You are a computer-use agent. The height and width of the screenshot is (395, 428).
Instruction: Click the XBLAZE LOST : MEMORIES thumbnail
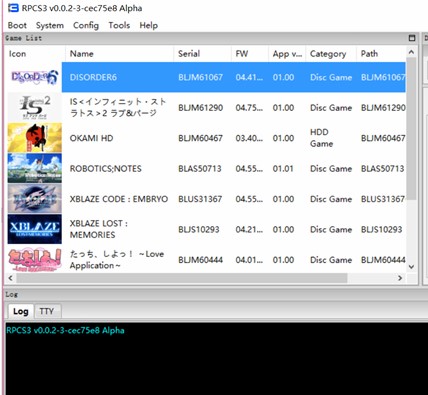pyautogui.click(x=35, y=229)
